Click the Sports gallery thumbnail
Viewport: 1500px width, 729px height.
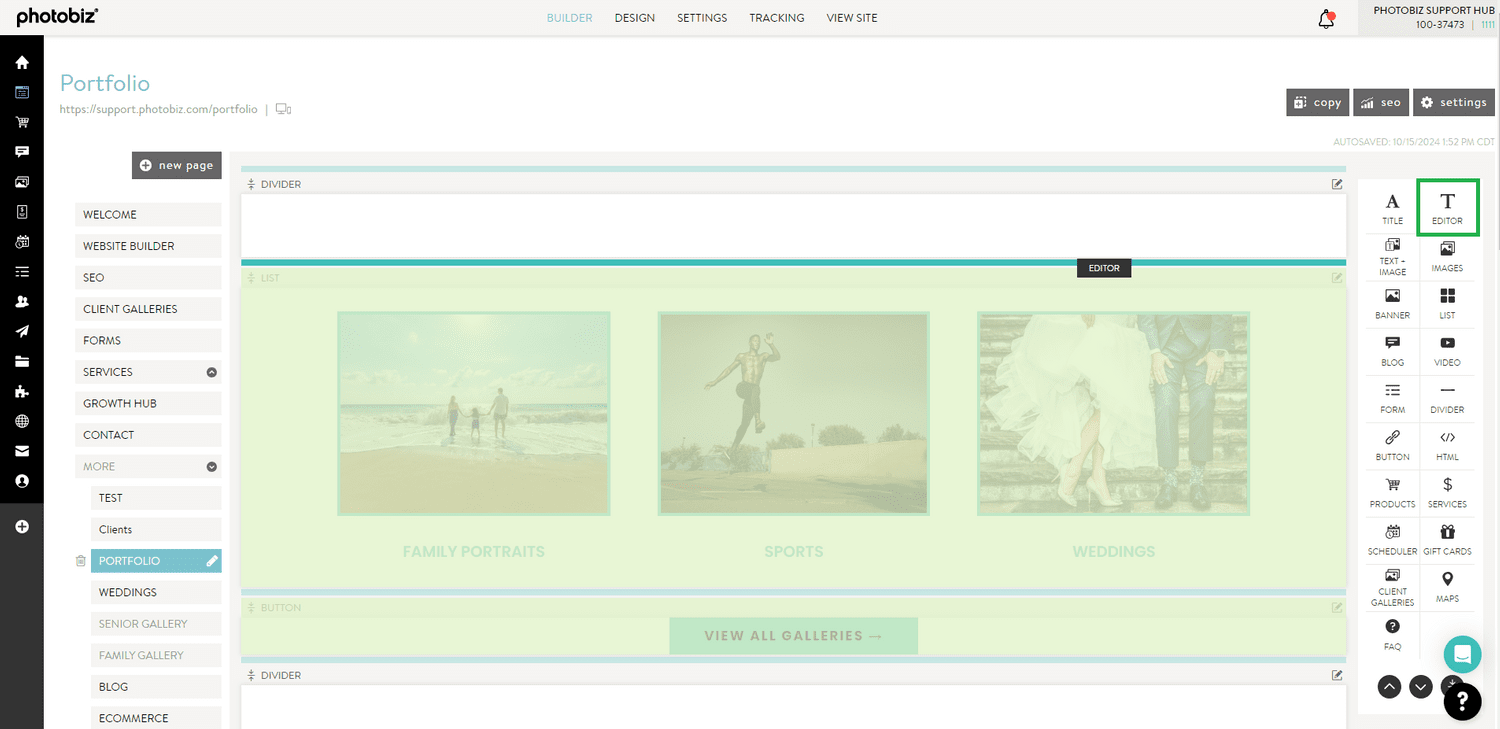click(x=793, y=413)
